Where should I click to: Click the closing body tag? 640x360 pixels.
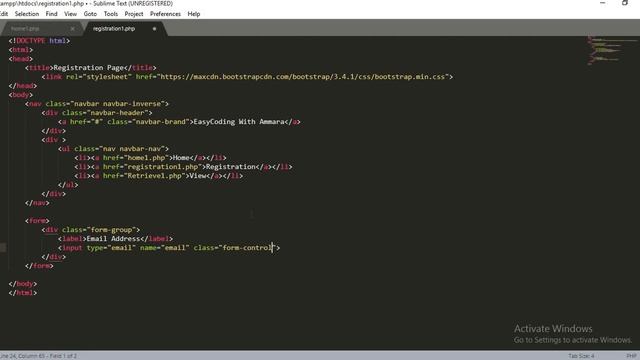coord(23,284)
